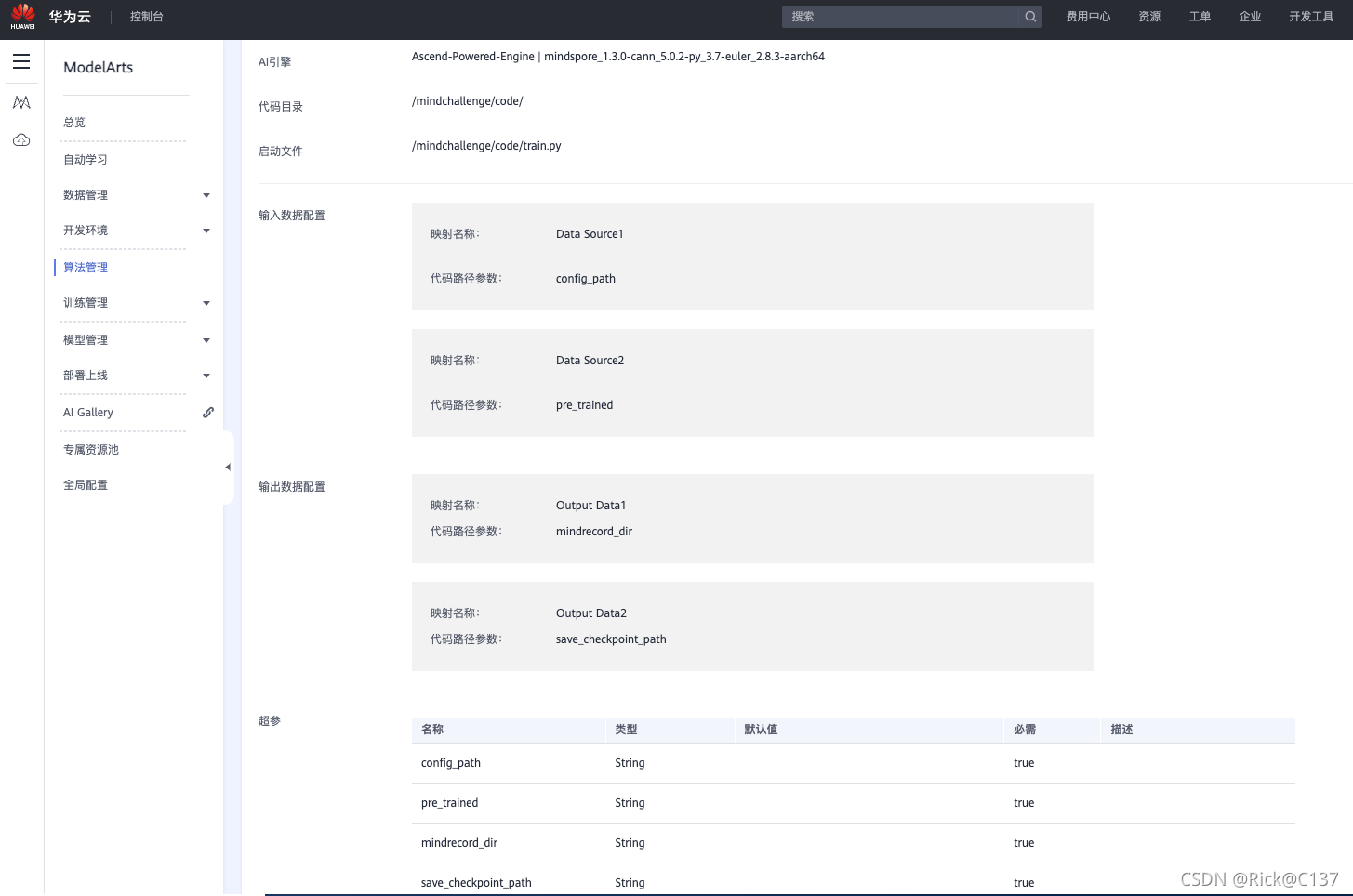Open 自动学习 in the sidebar
The height and width of the screenshot is (896, 1353).
click(86, 160)
